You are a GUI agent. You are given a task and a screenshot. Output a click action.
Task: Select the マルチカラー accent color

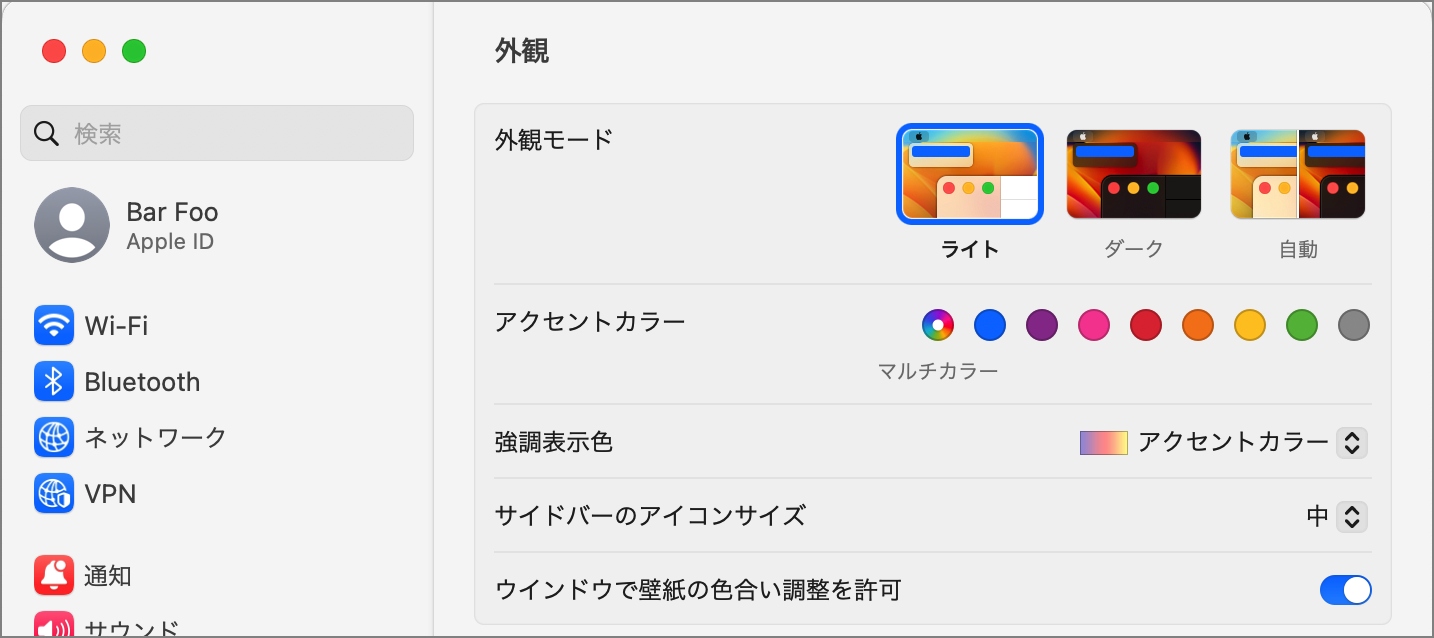pos(937,324)
